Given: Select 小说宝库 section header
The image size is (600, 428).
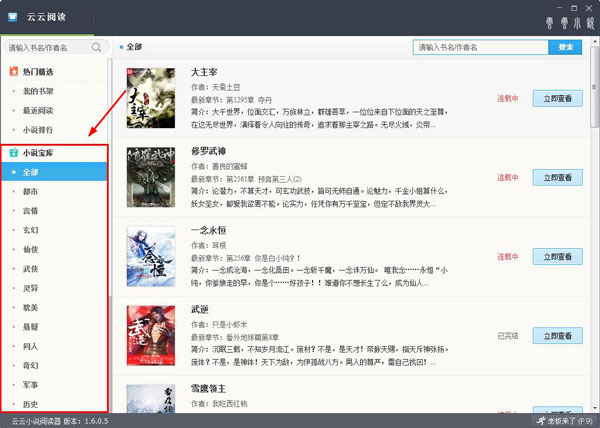Looking at the screenshot, I should pyautogui.click(x=38, y=153).
